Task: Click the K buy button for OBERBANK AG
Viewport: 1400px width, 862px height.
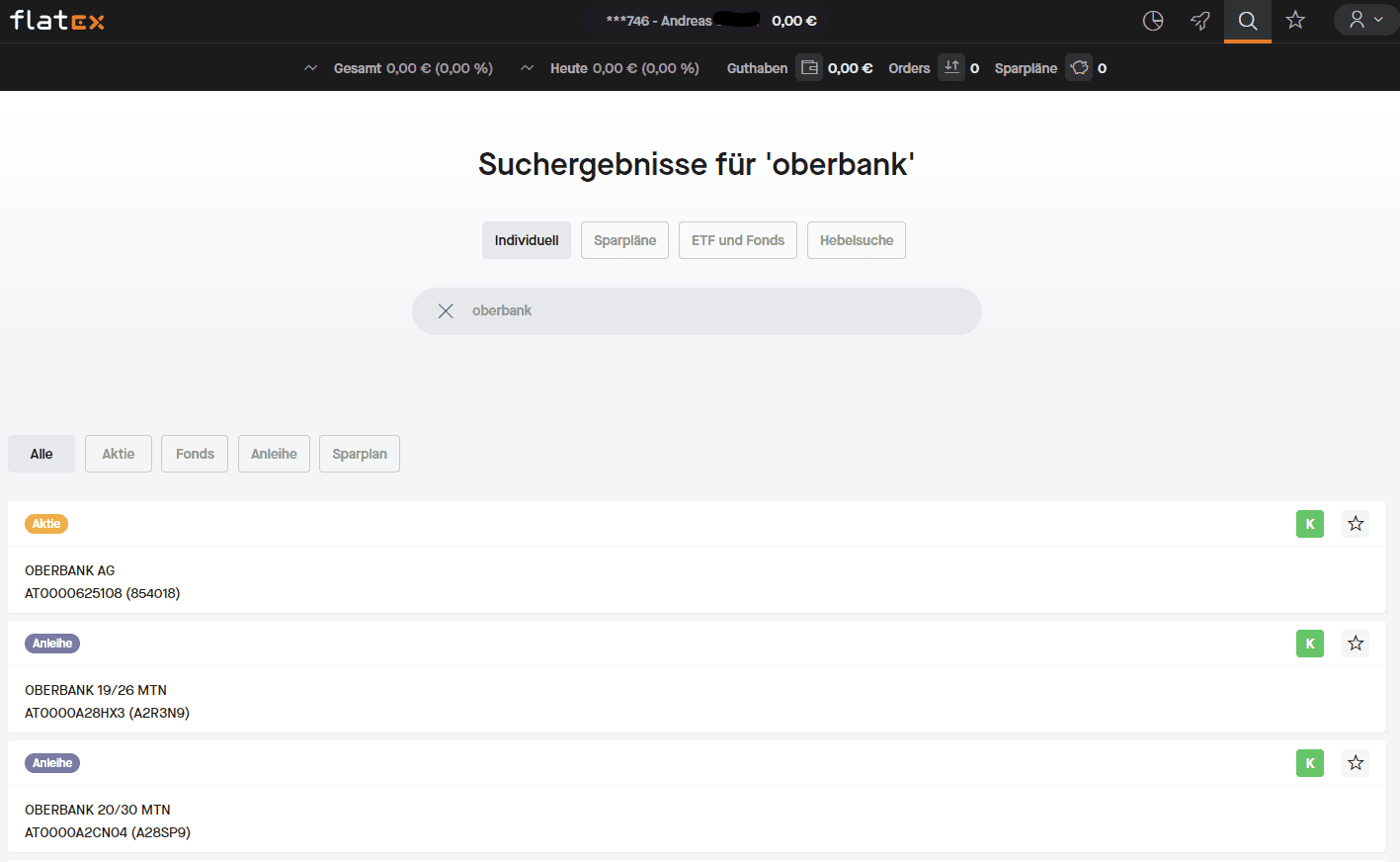Action: tap(1310, 524)
